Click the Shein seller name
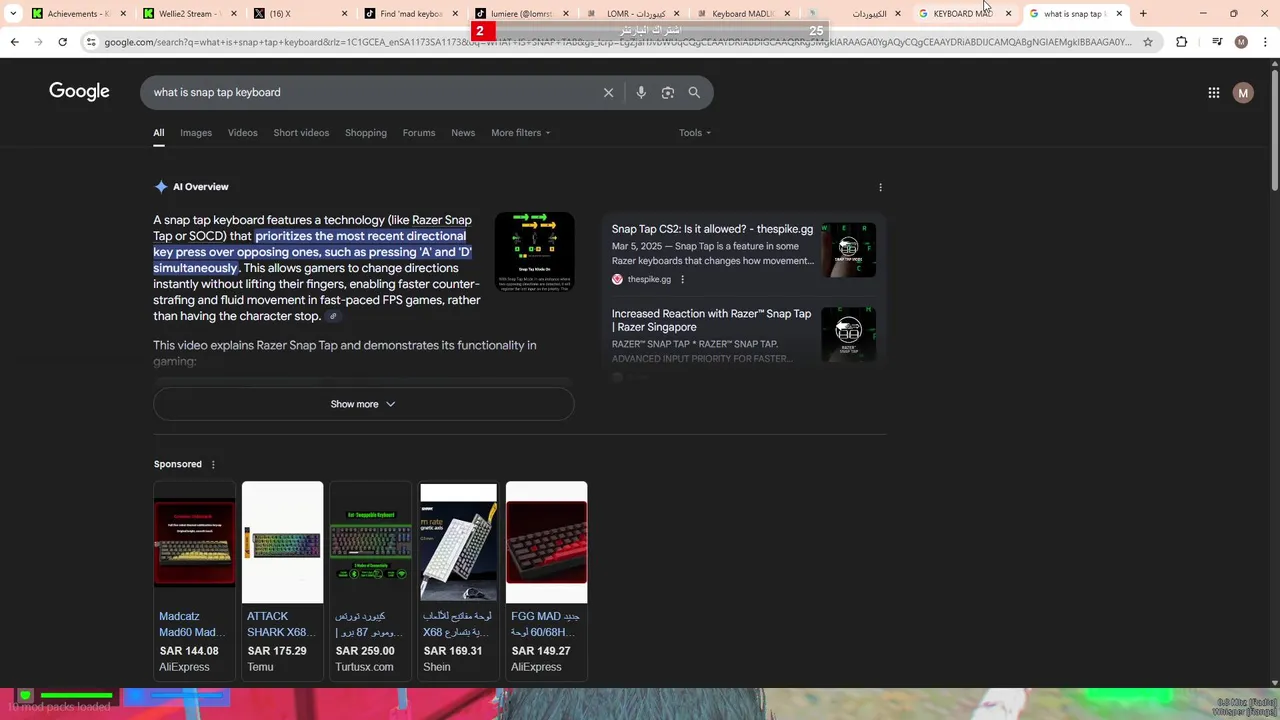The width and height of the screenshot is (1280, 720). click(x=437, y=667)
